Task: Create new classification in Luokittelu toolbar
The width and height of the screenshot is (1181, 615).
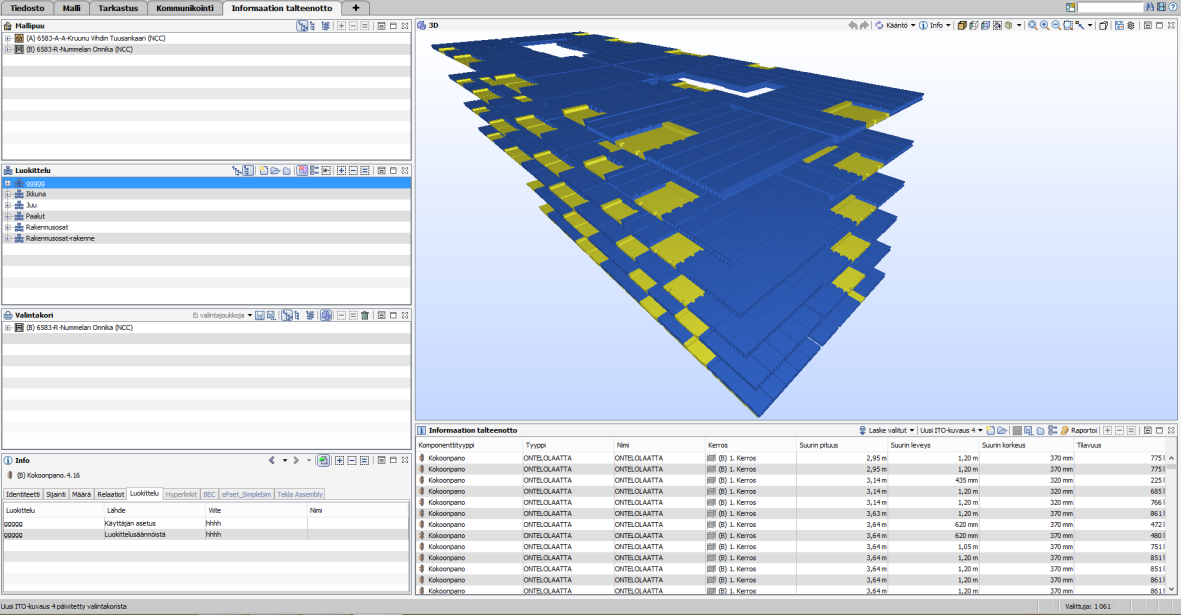Action: pyautogui.click(x=264, y=171)
